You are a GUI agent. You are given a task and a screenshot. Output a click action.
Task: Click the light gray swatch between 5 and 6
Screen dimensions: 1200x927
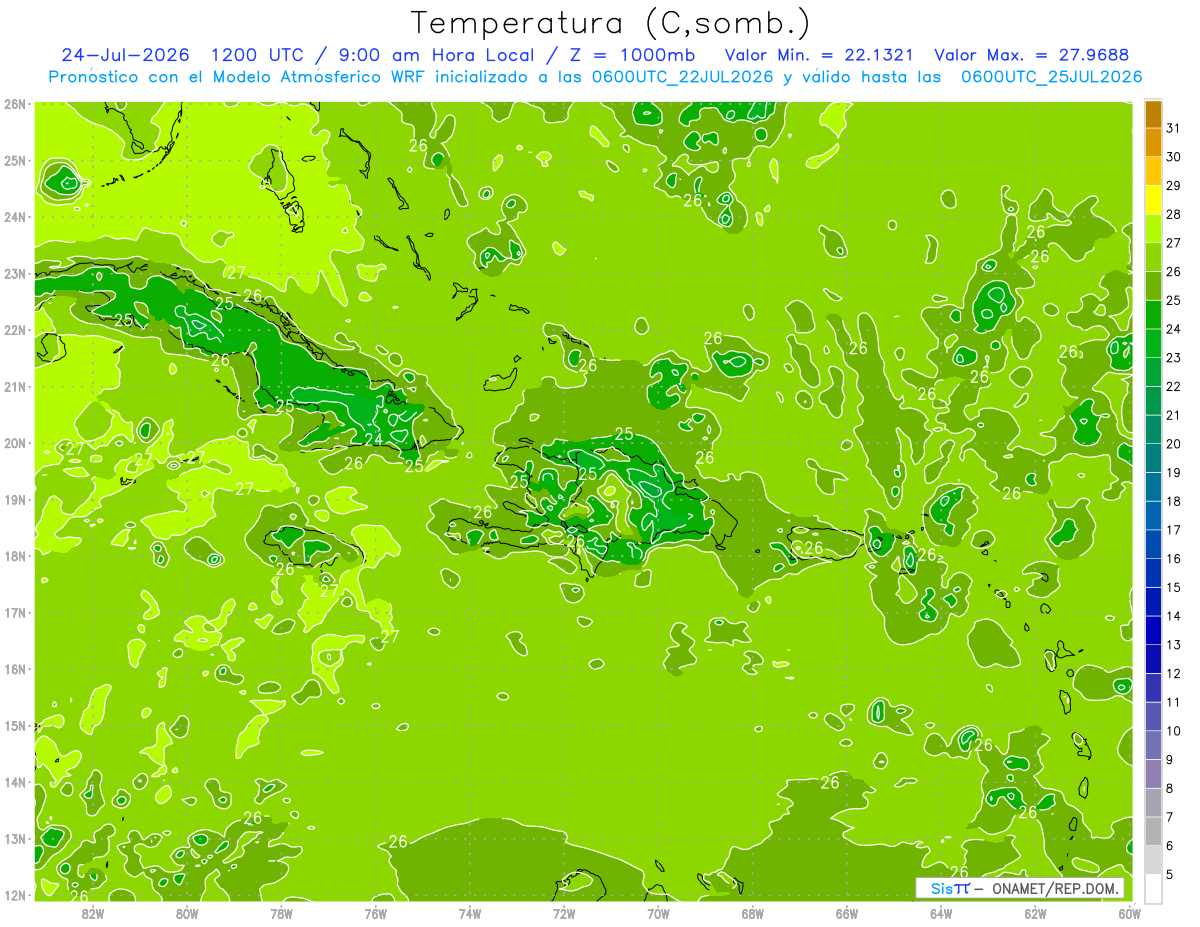click(1153, 860)
